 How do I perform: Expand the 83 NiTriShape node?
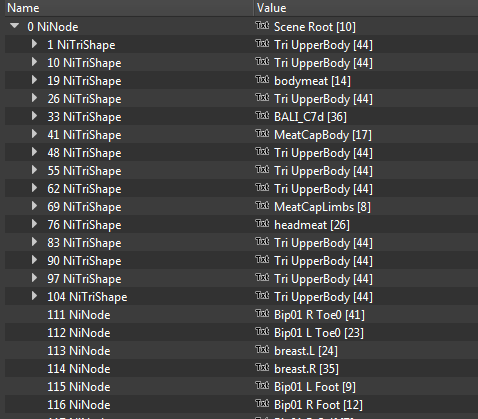[34, 242]
